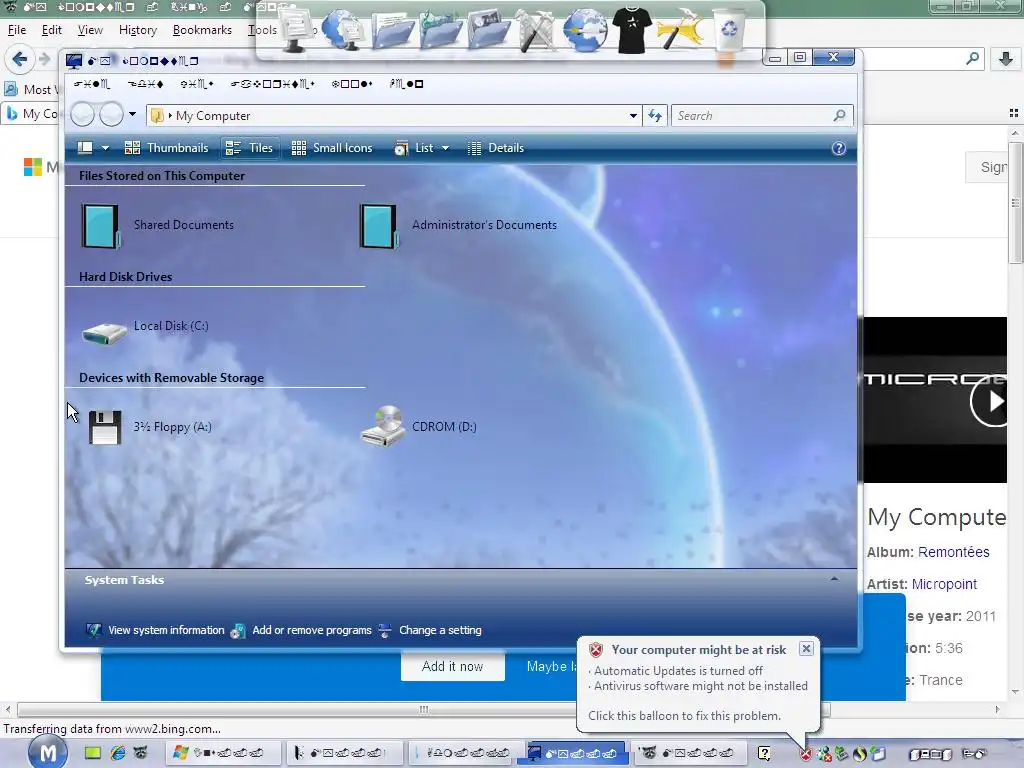Click the explorer Search field
This screenshot has width=1024, height=768.
point(752,116)
